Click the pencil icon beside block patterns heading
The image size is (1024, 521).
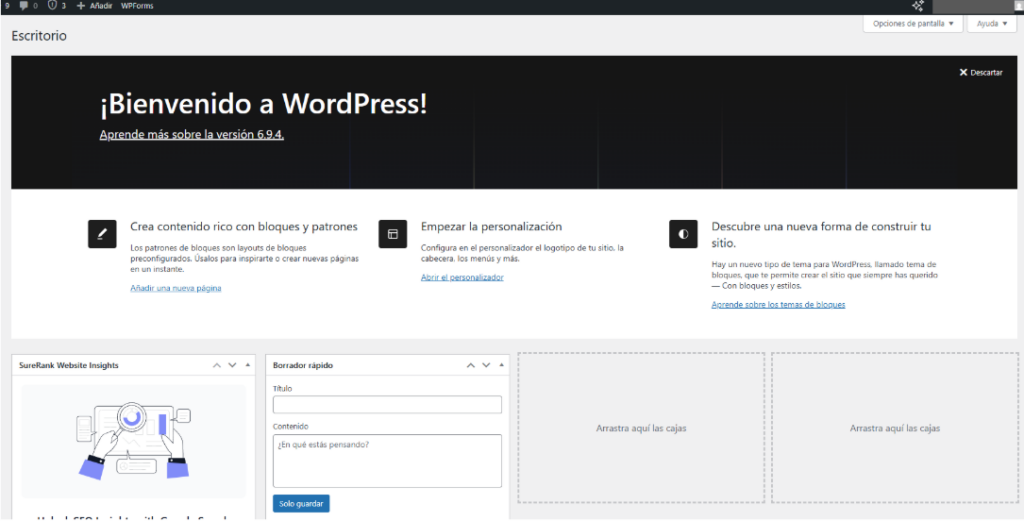(x=103, y=234)
